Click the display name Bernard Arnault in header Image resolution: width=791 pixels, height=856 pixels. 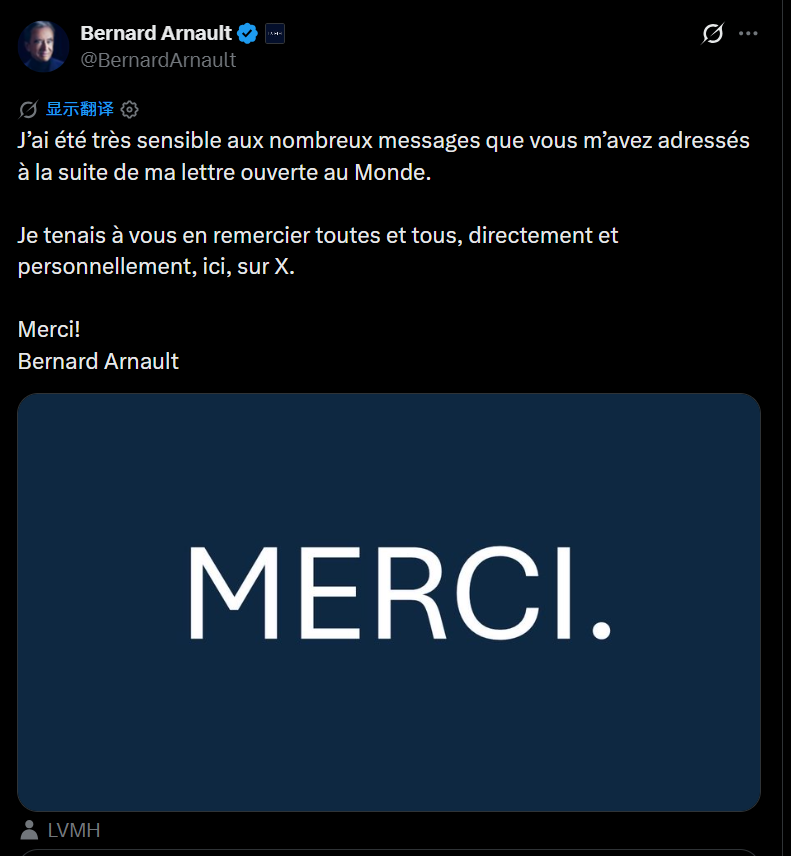click(156, 33)
